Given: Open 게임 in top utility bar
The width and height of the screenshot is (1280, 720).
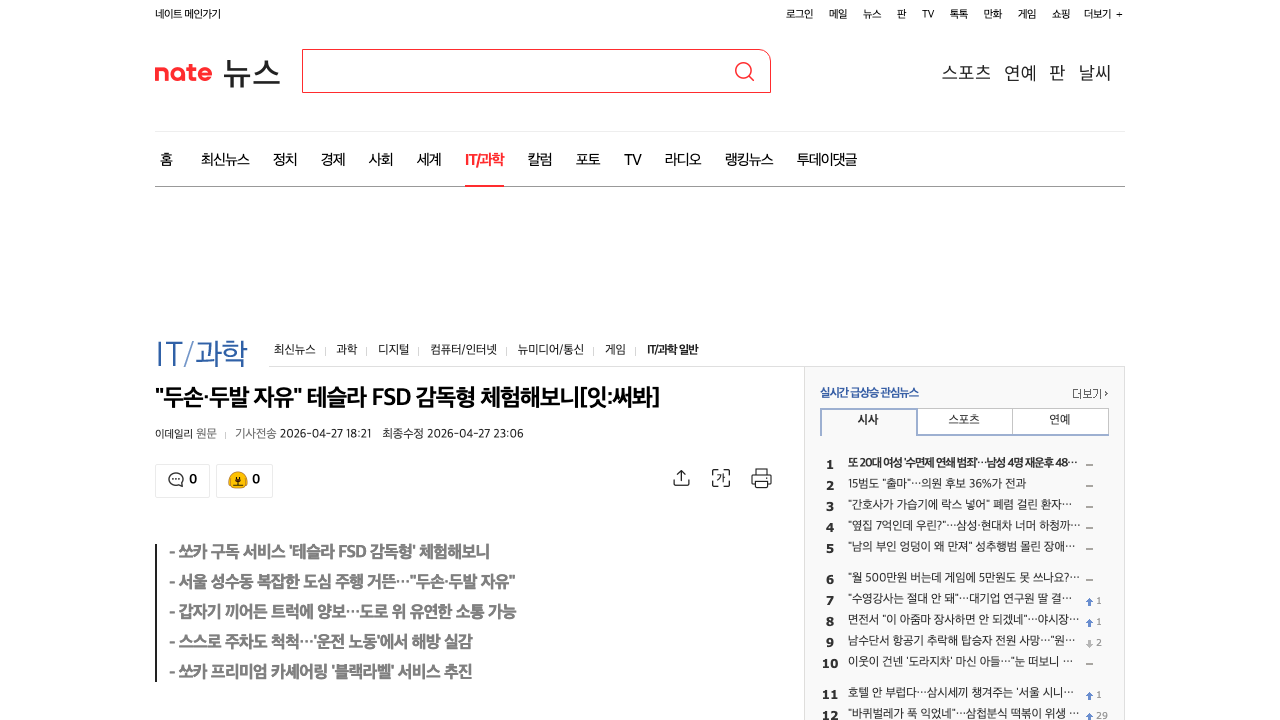Looking at the screenshot, I should 1027,14.
